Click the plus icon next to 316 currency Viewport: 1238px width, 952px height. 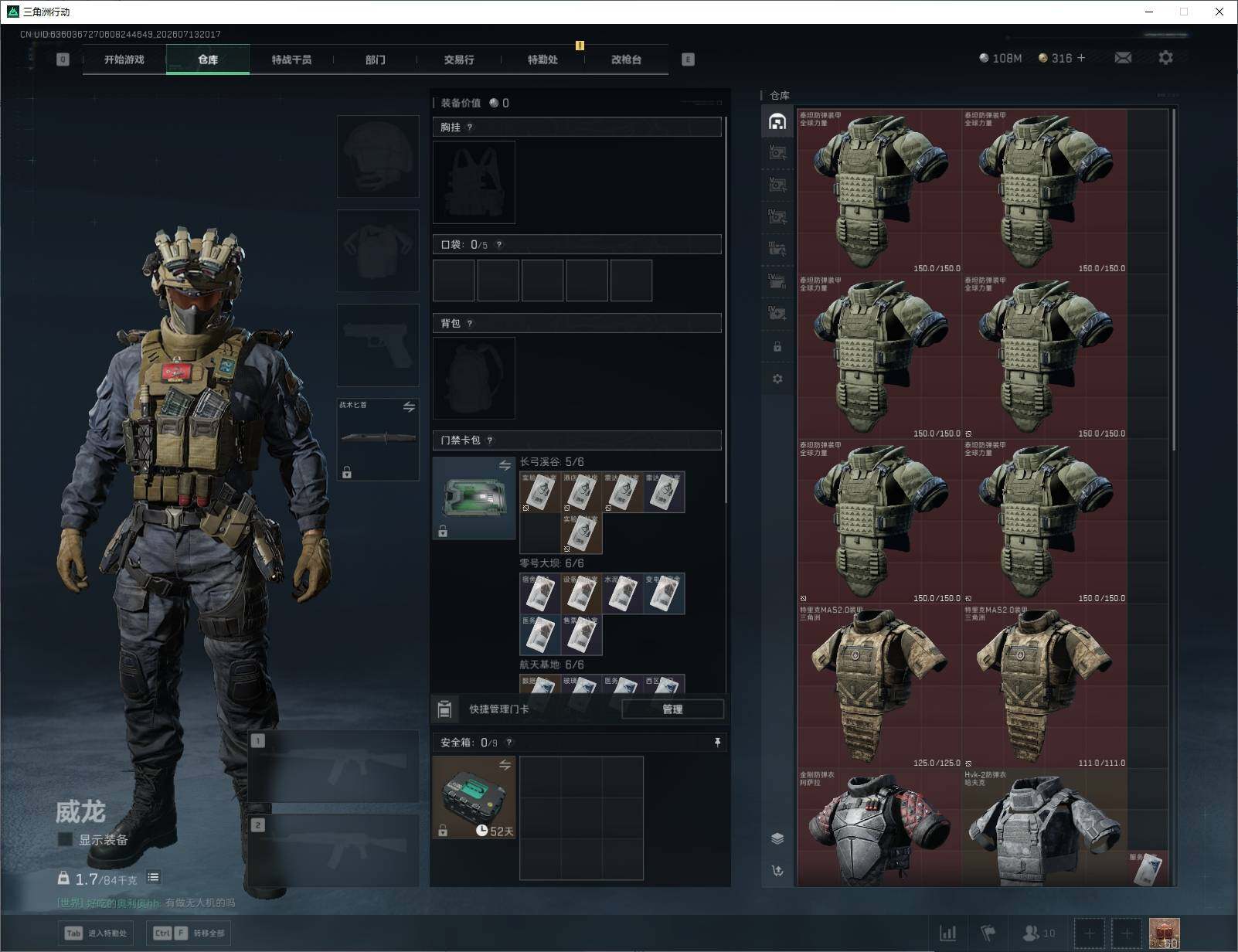click(1081, 58)
